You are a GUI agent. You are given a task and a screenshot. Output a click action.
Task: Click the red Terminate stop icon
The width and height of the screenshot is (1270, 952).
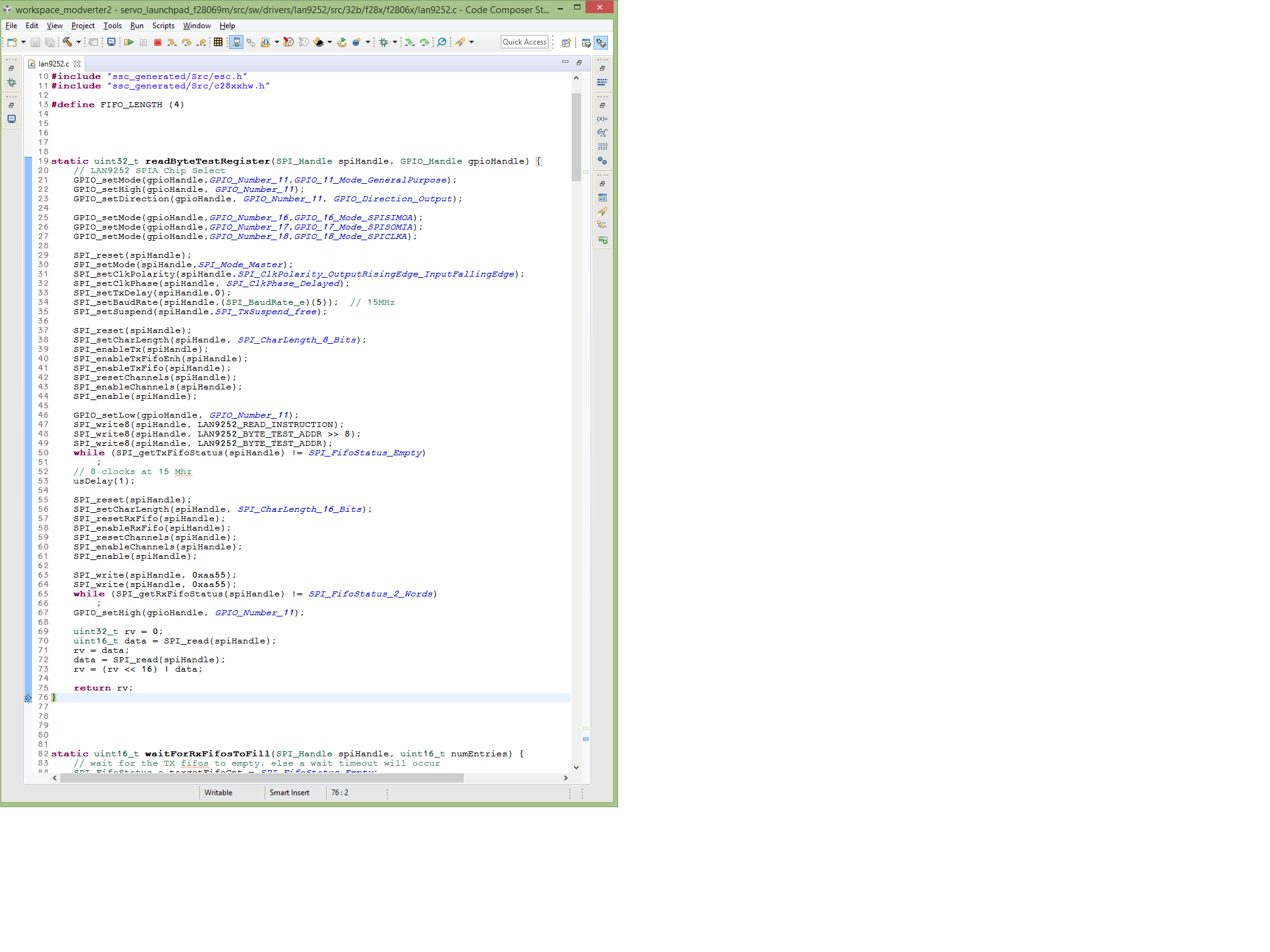click(x=157, y=42)
